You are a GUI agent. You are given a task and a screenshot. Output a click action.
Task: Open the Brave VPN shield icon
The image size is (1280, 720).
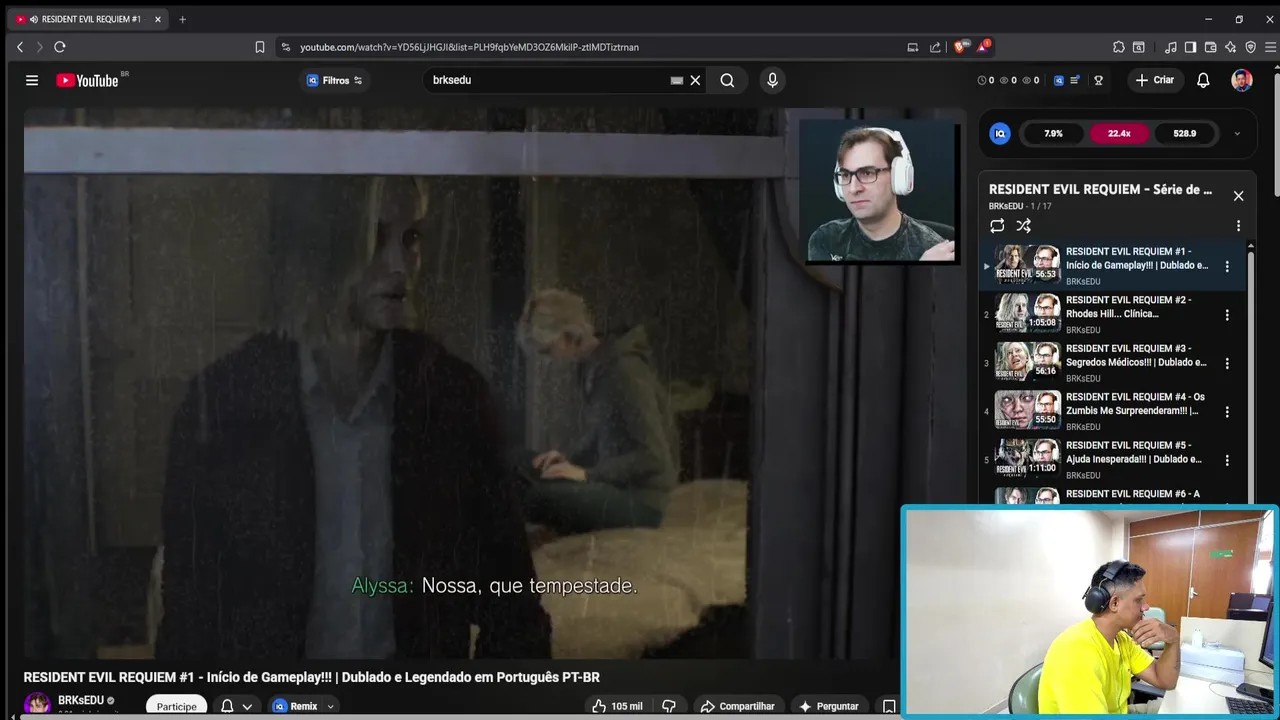pos(1250,47)
